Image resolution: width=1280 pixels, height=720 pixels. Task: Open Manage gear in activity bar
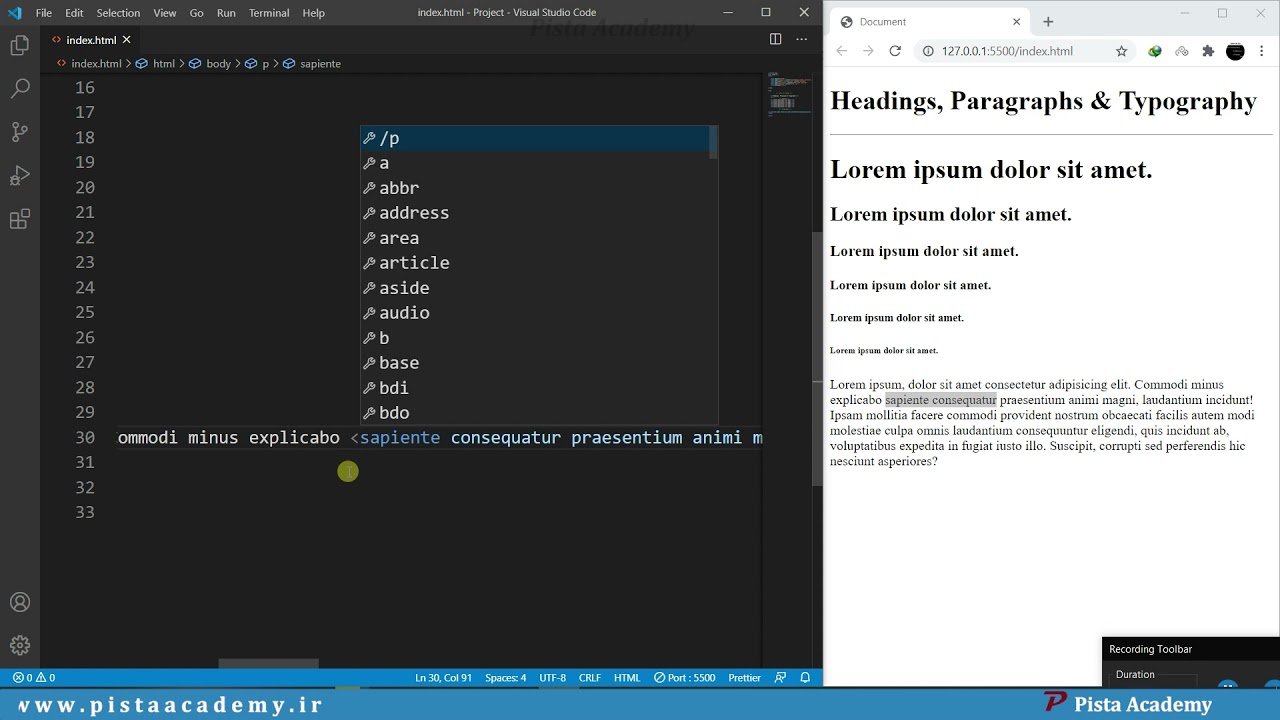[20, 646]
